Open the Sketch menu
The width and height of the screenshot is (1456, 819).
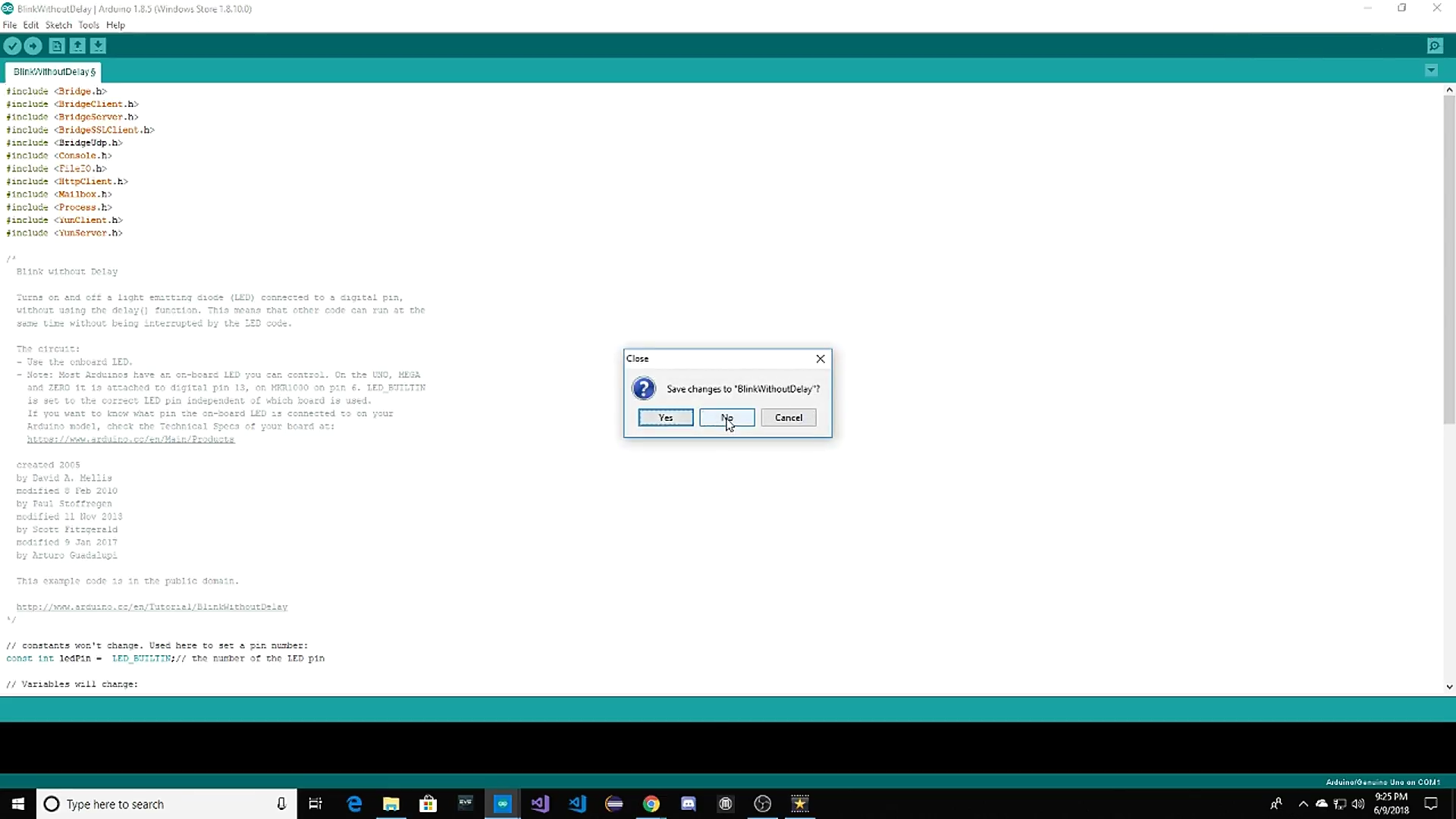click(x=58, y=25)
